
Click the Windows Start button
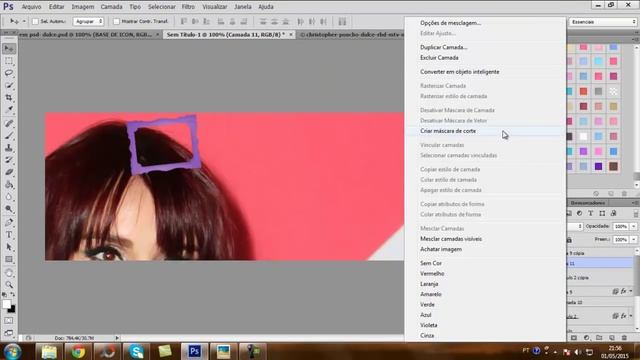pyautogui.click(x=13, y=351)
